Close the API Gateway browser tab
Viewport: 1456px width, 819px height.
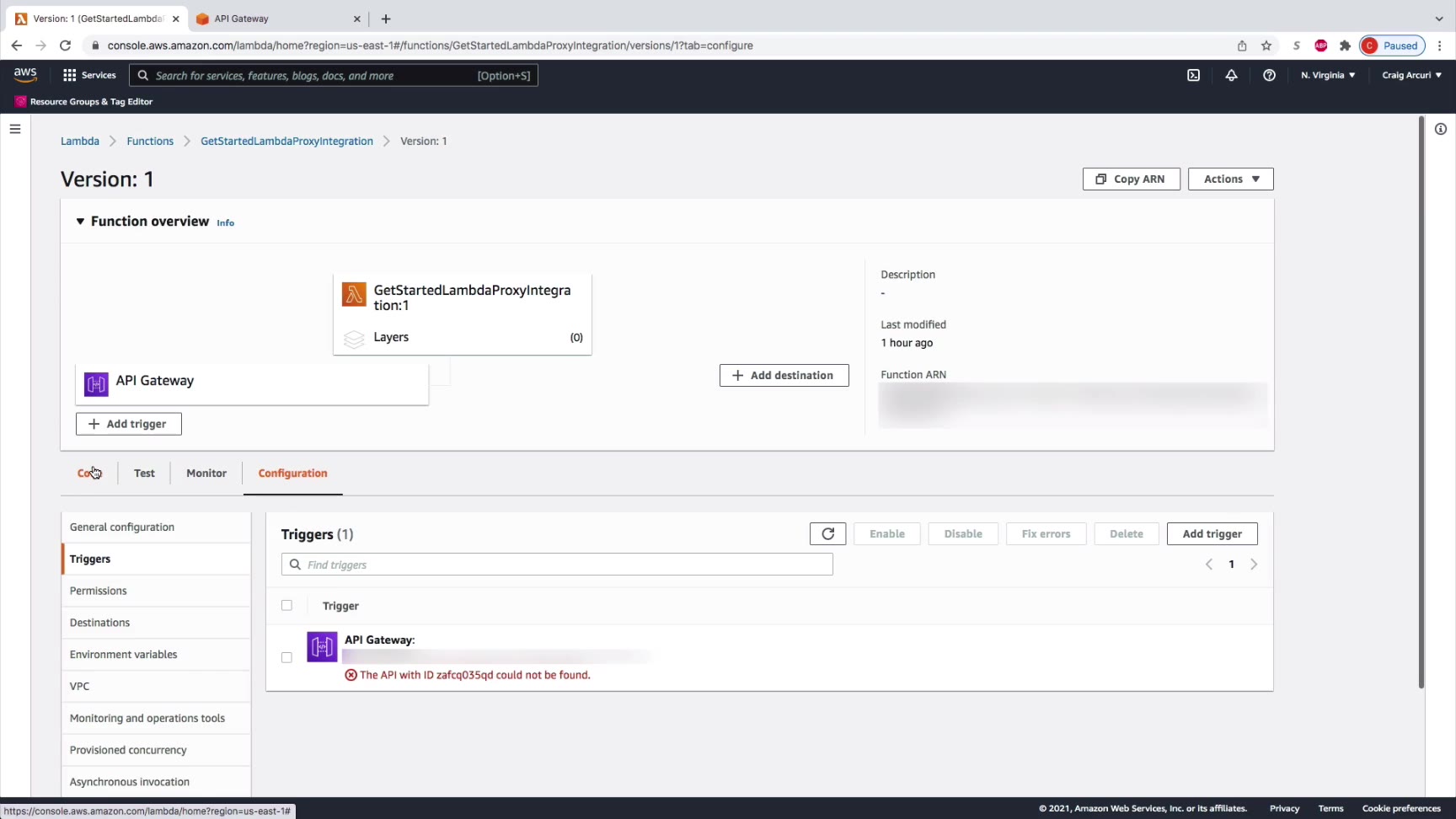[356, 19]
